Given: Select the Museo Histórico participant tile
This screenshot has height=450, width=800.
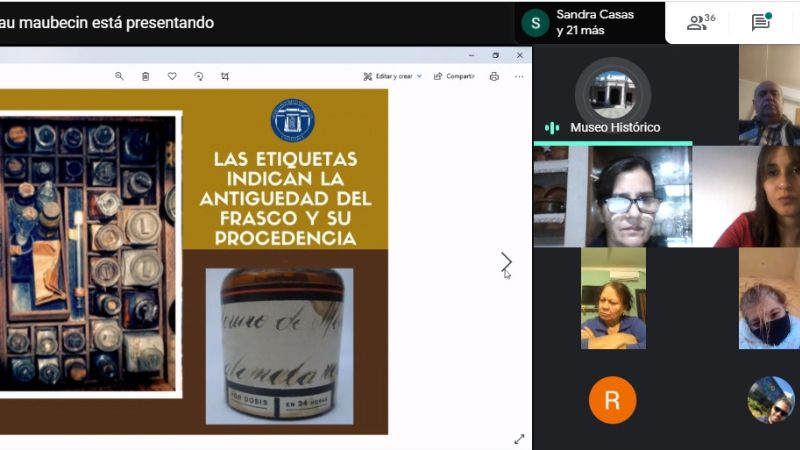Looking at the screenshot, I should (613, 95).
